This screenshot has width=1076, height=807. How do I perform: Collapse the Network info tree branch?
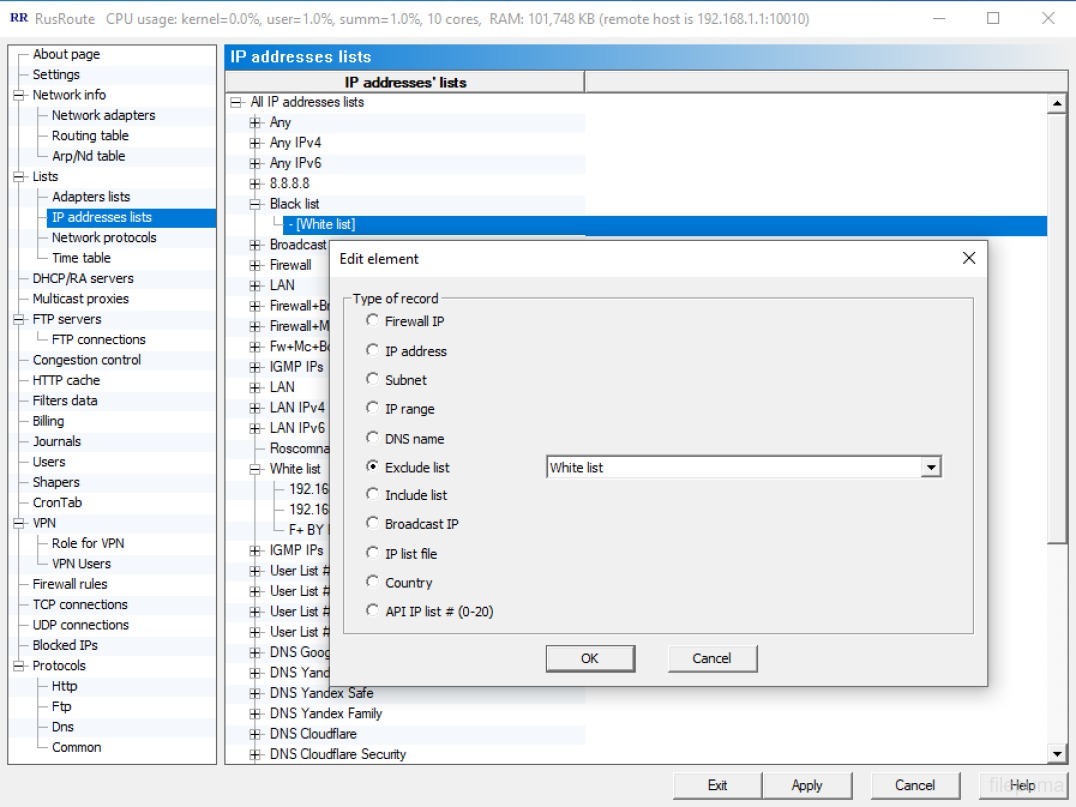[x=18, y=95]
